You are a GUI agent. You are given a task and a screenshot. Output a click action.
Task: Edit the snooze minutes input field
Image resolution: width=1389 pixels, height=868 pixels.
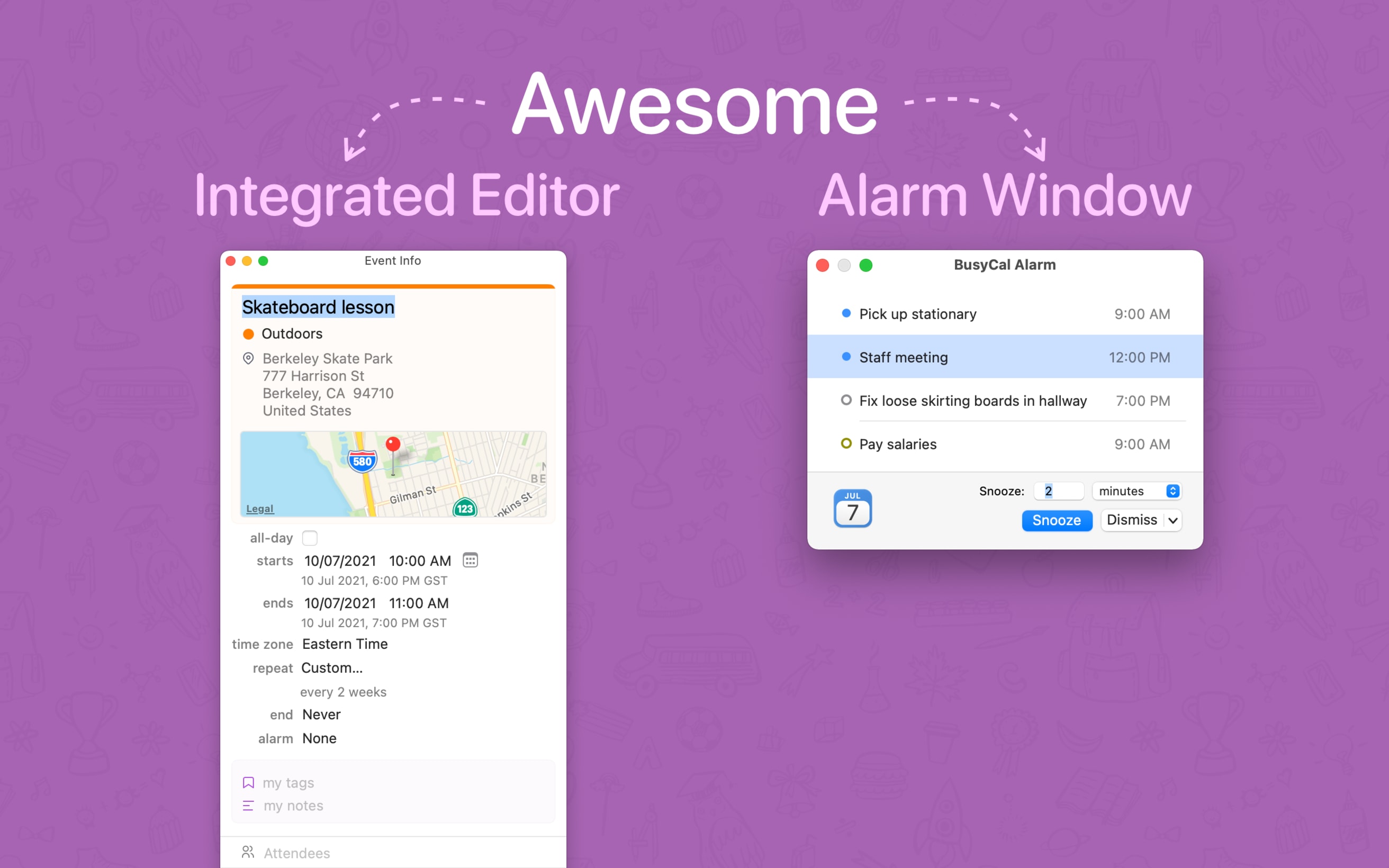pyautogui.click(x=1056, y=491)
